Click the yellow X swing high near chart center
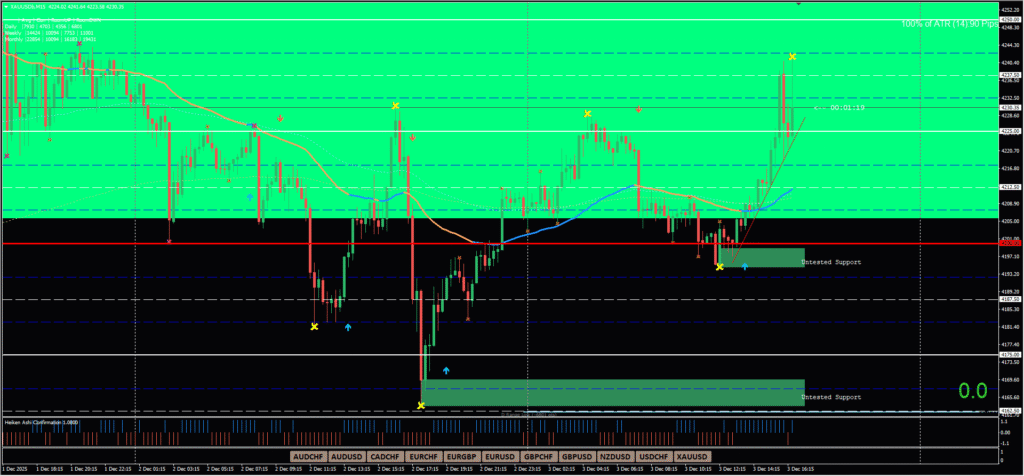This screenshot has width=1024, height=476. [x=396, y=105]
